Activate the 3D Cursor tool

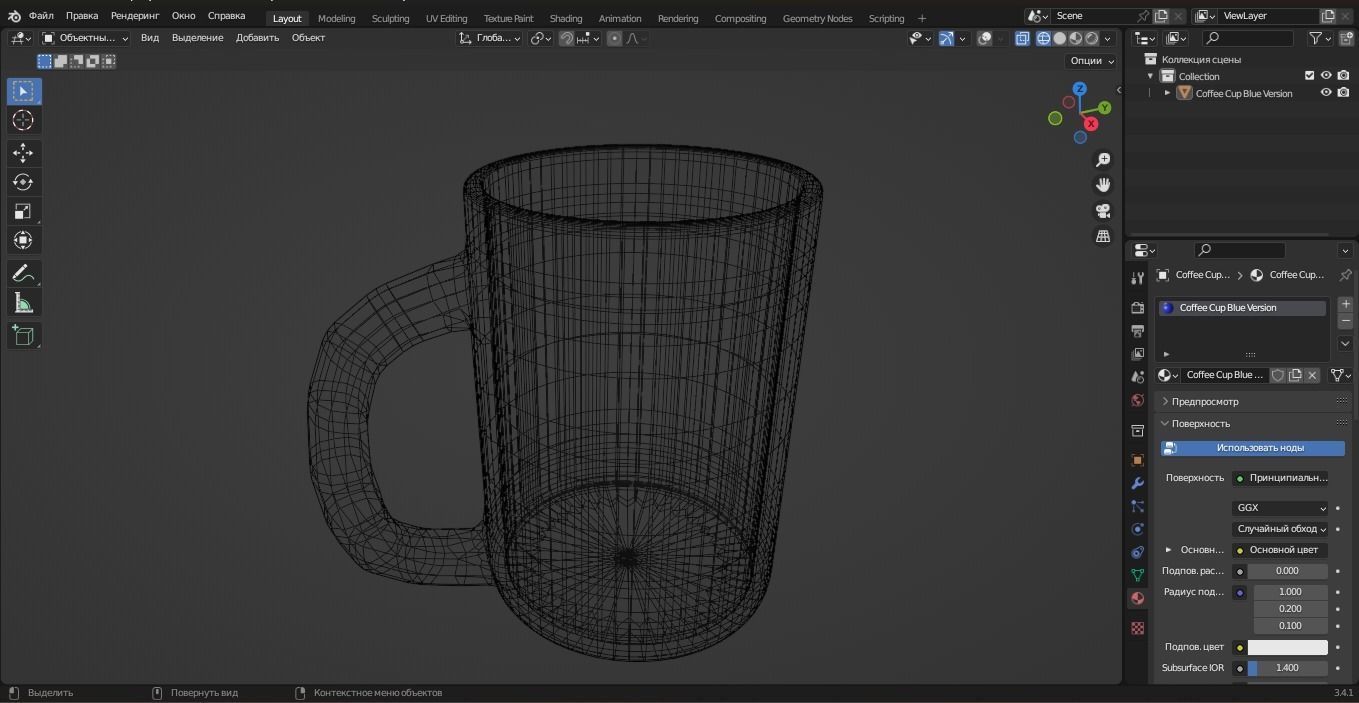(23, 120)
